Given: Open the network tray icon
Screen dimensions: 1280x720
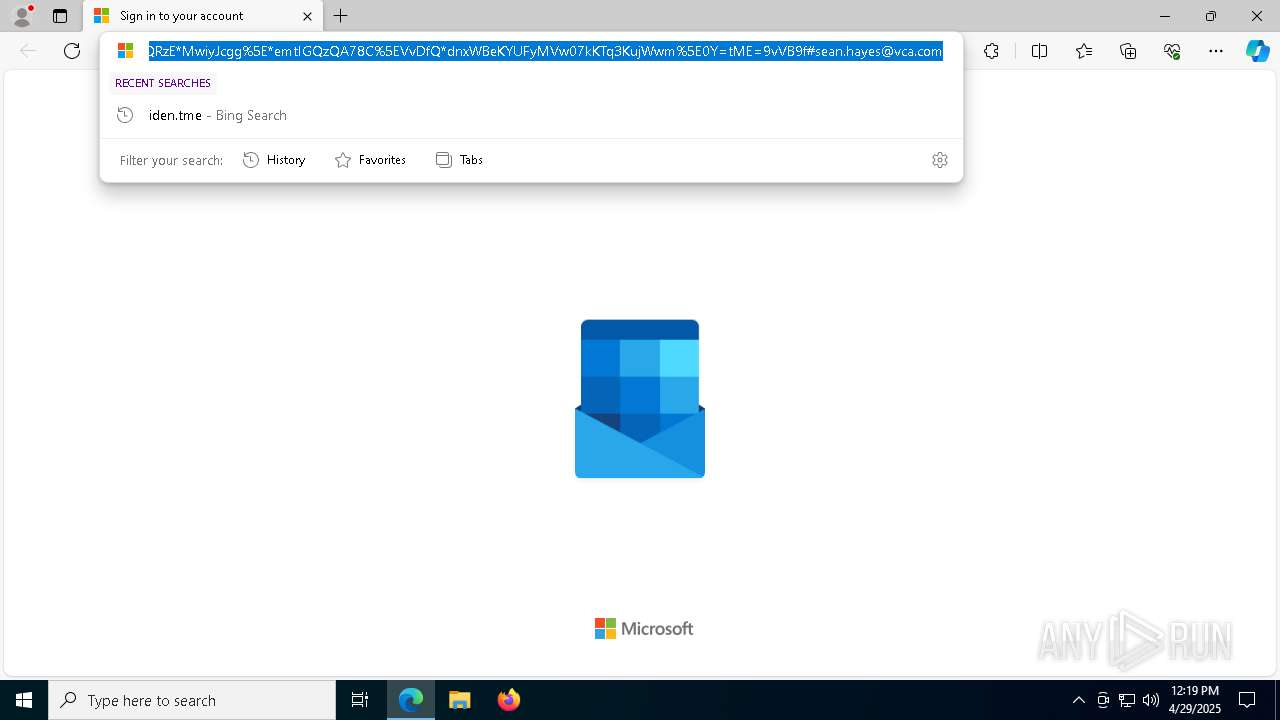Looking at the screenshot, I should 1127,700.
